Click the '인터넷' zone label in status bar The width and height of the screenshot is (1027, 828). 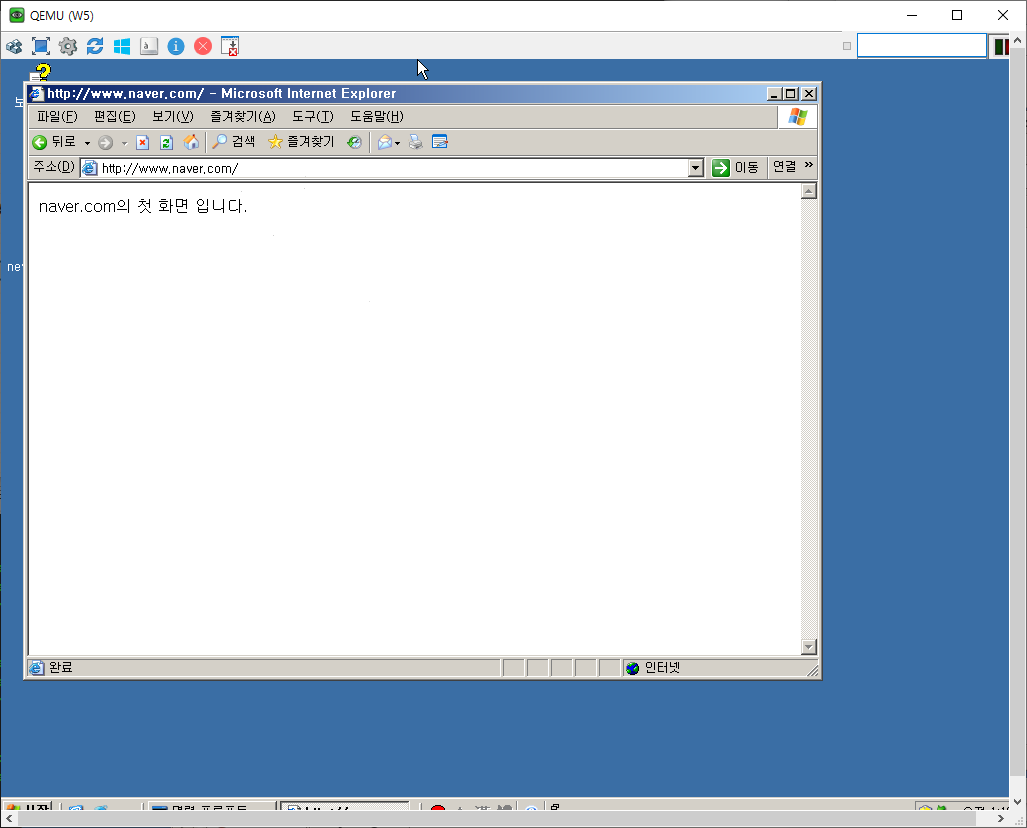pos(662,668)
